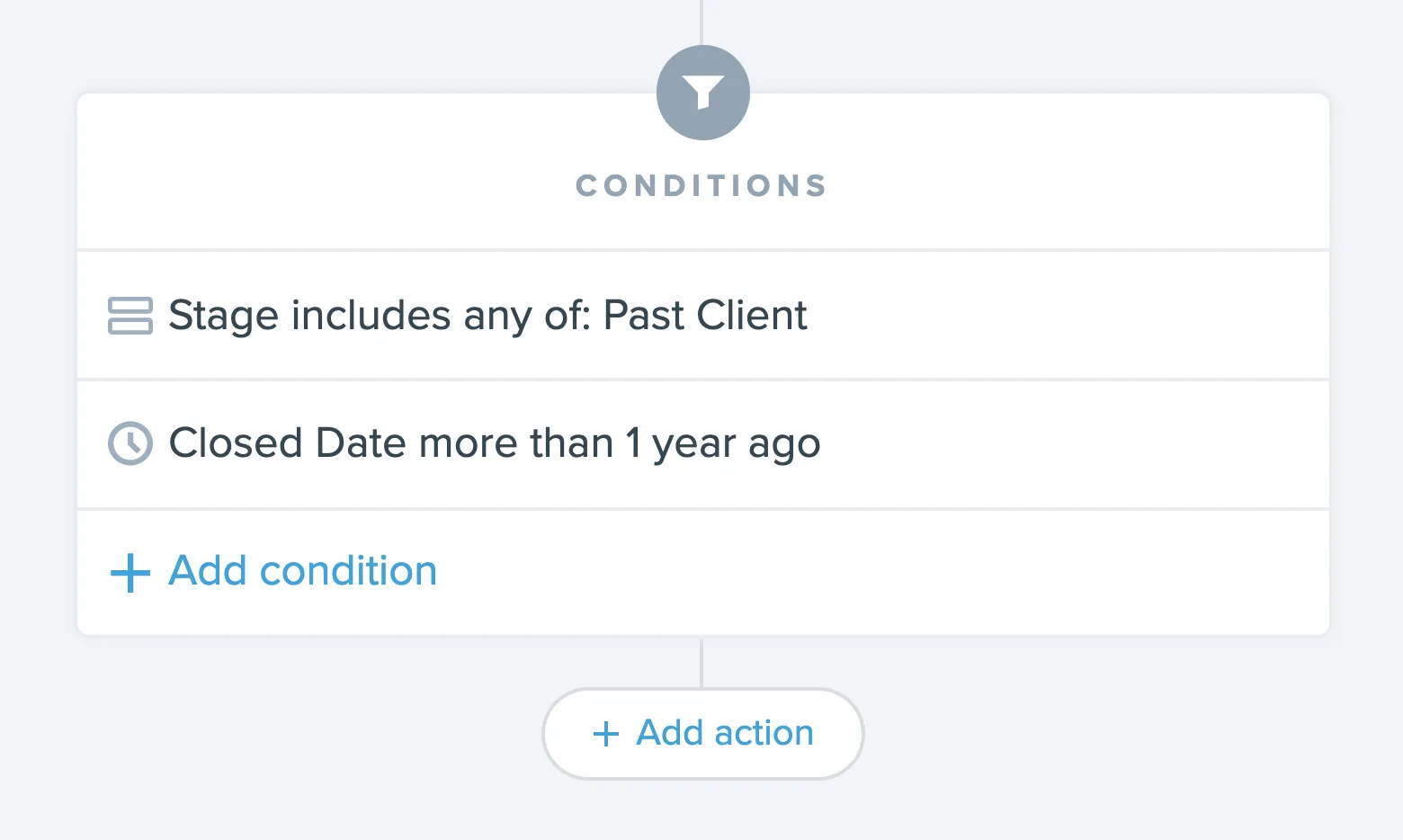Open the Closed Date more than 1 year condition

tap(494, 443)
